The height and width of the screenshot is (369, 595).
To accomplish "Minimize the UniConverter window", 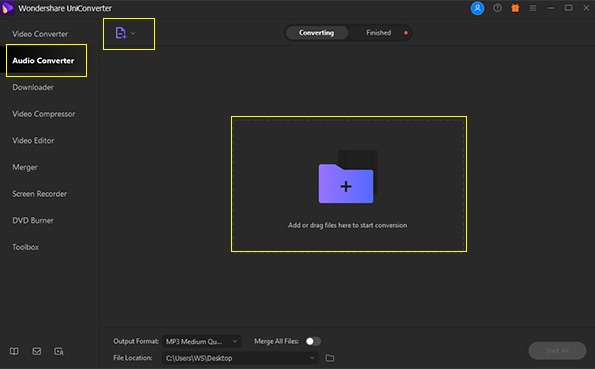I will (551, 8).
